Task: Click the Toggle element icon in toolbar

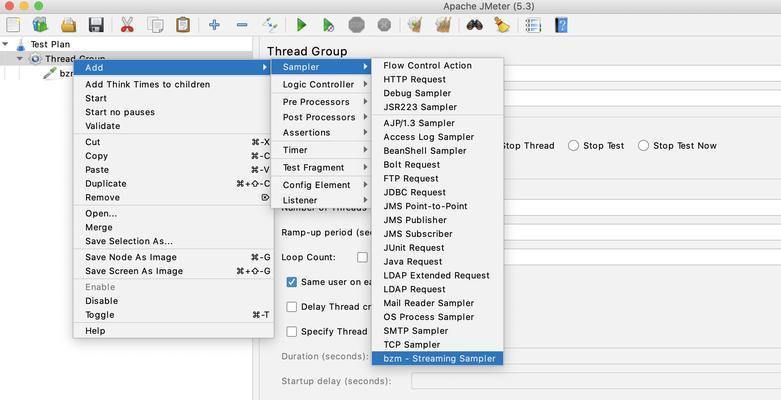Action: tap(270, 24)
